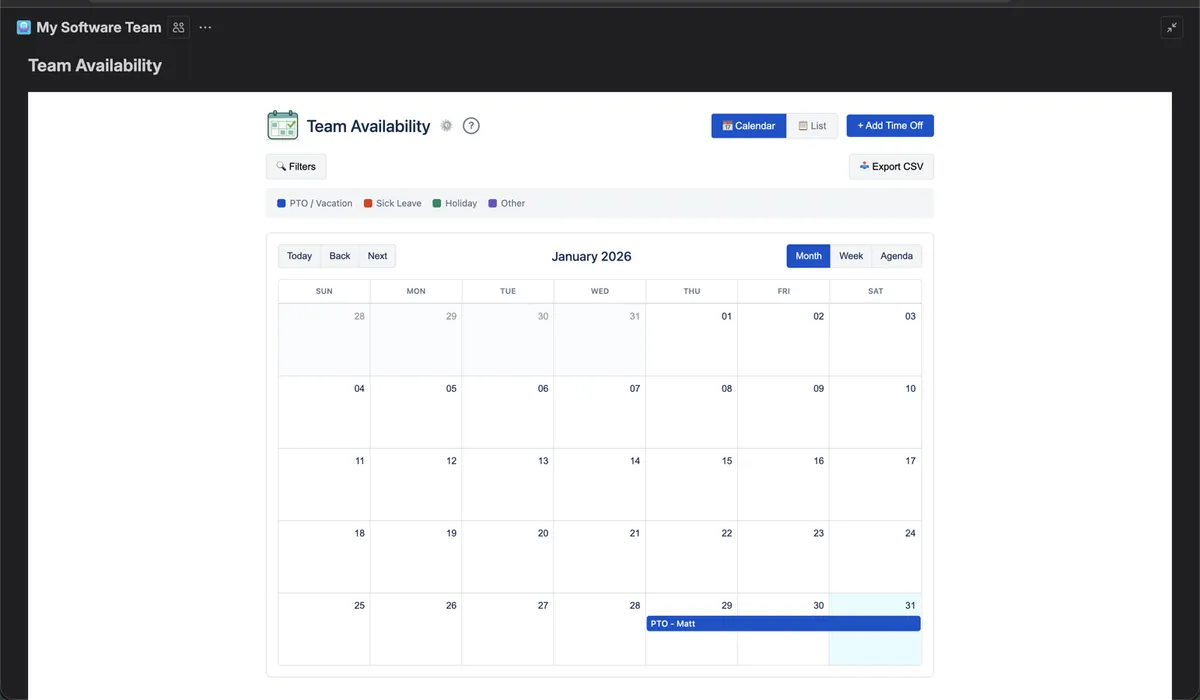Click the My Software Team app icon
This screenshot has width=1200, height=700.
pos(24,28)
